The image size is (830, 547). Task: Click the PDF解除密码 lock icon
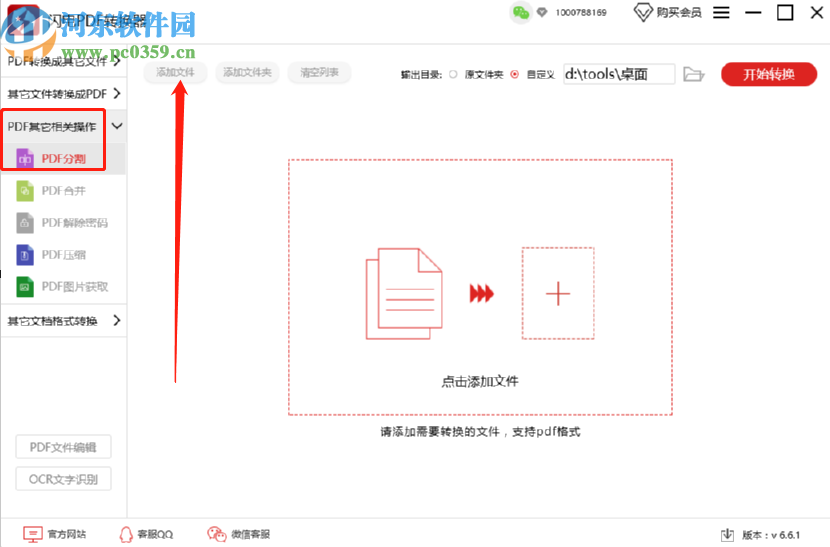point(25,222)
